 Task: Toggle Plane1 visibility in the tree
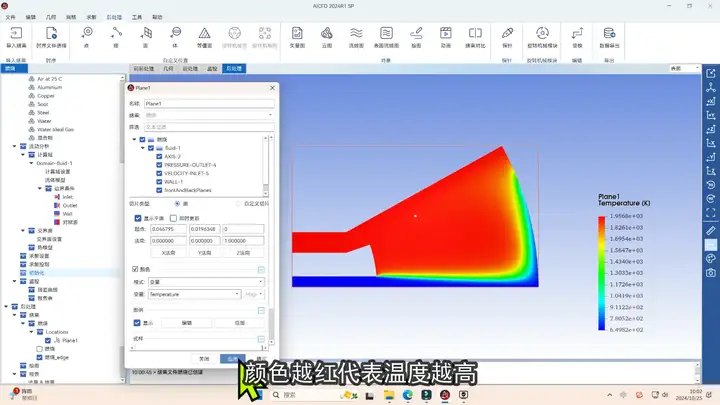pyautogui.click(x=48, y=340)
